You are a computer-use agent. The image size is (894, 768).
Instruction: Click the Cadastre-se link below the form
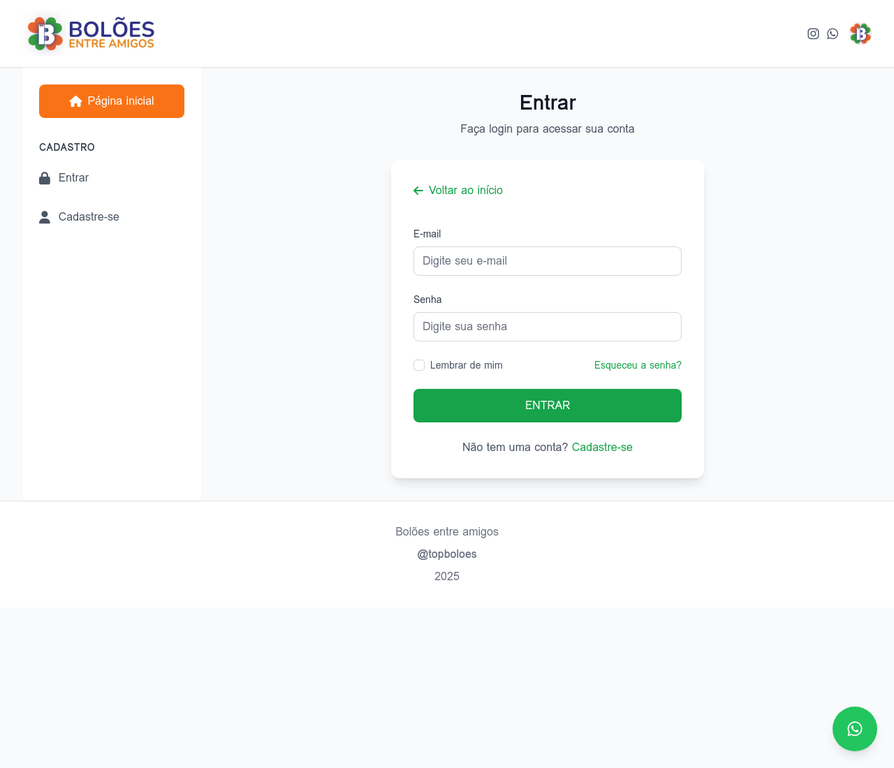click(602, 447)
